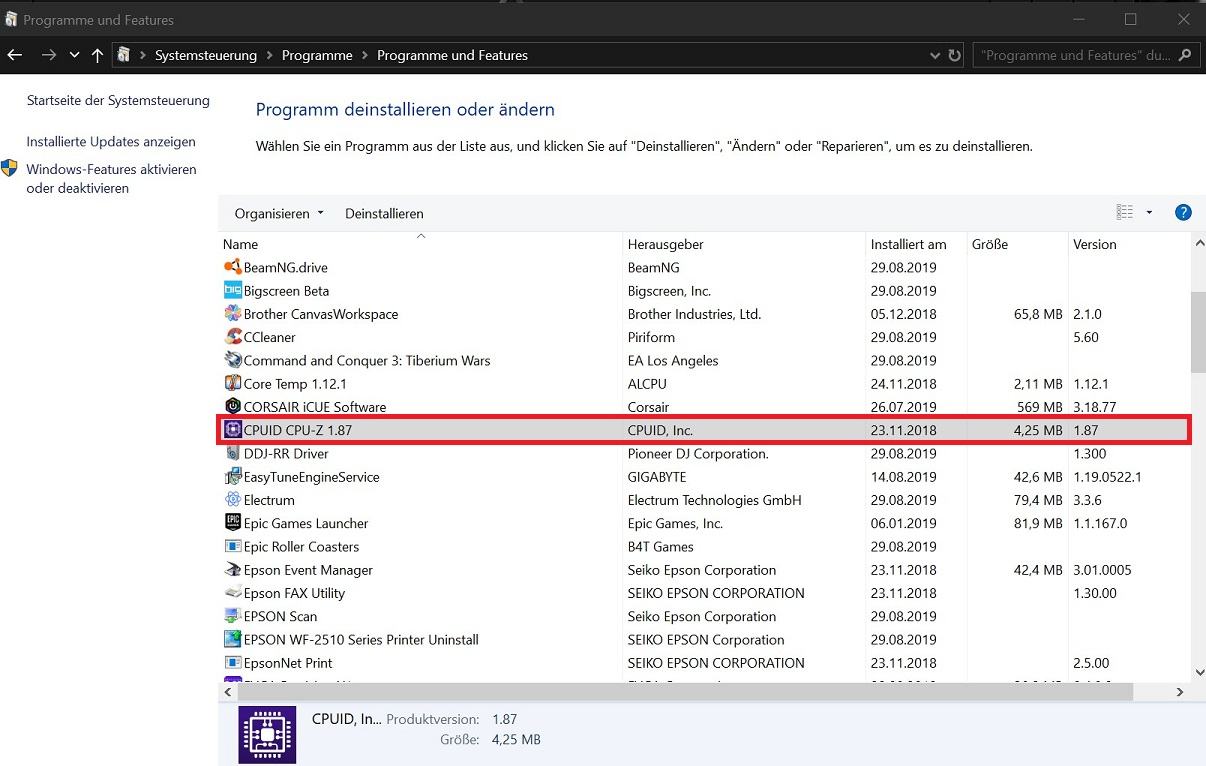
Task: Change view with the view layout icon
Action: tap(1125, 212)
